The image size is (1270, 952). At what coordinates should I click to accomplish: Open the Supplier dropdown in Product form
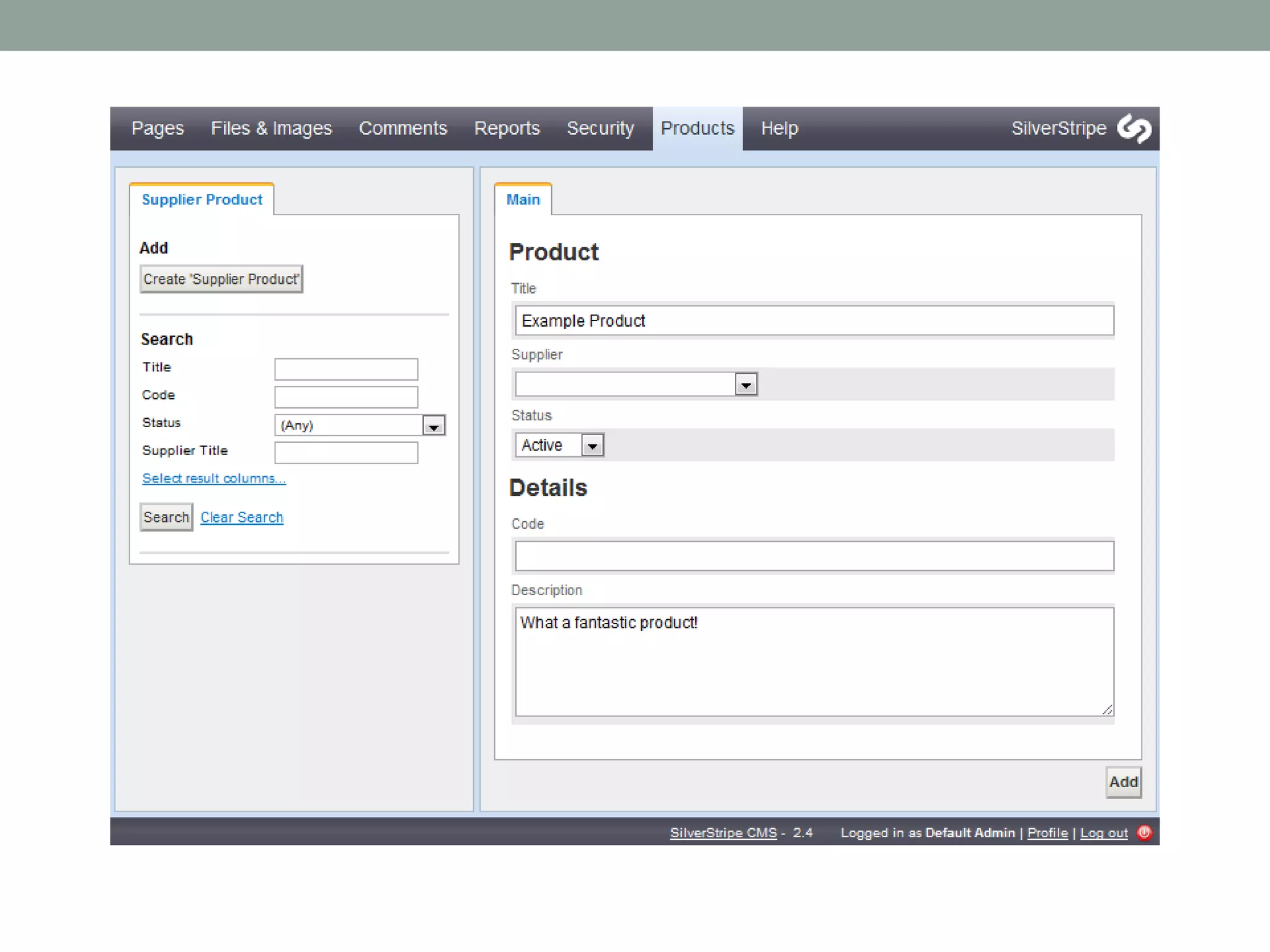tap(745, 384)
